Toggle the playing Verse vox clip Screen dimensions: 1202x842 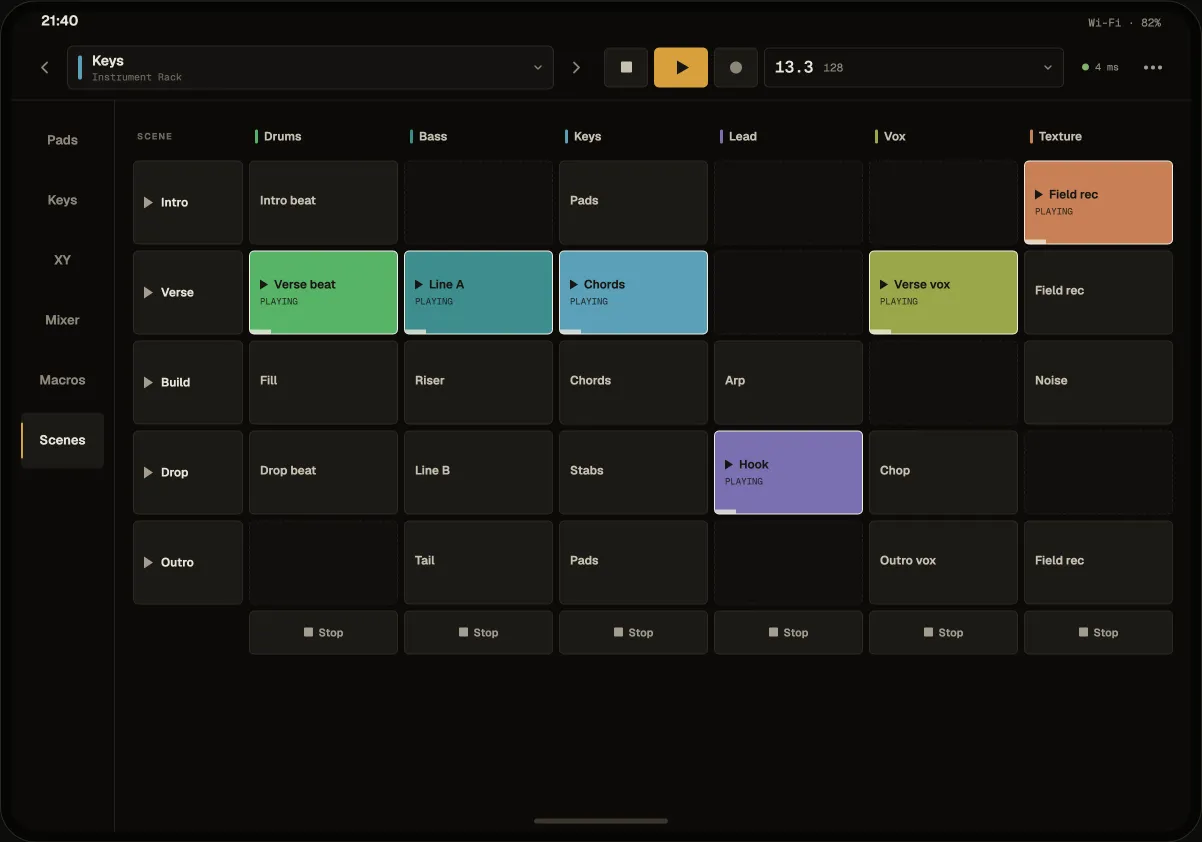[943, 292]
